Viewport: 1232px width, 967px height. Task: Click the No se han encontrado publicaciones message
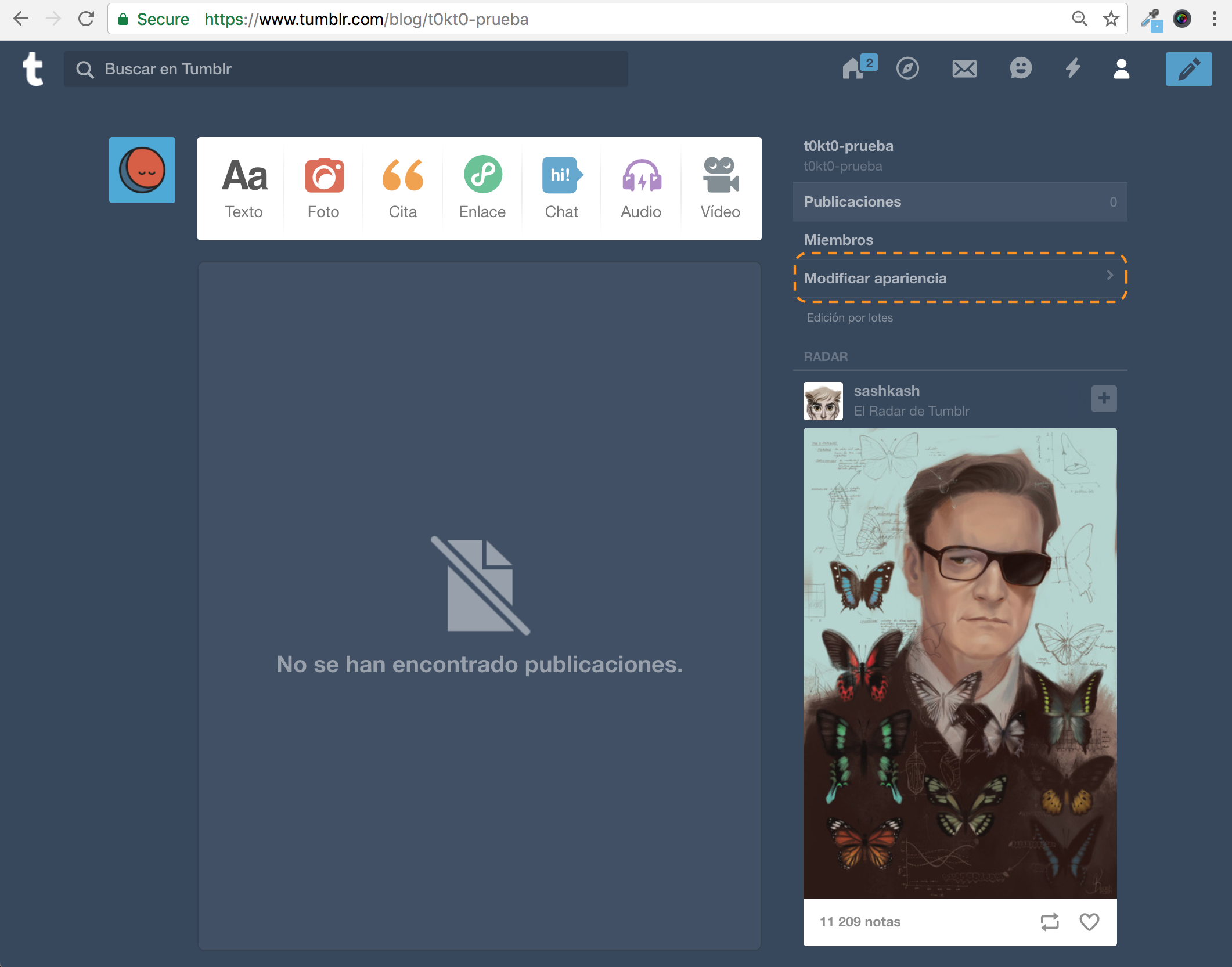(x=480, y=665)
